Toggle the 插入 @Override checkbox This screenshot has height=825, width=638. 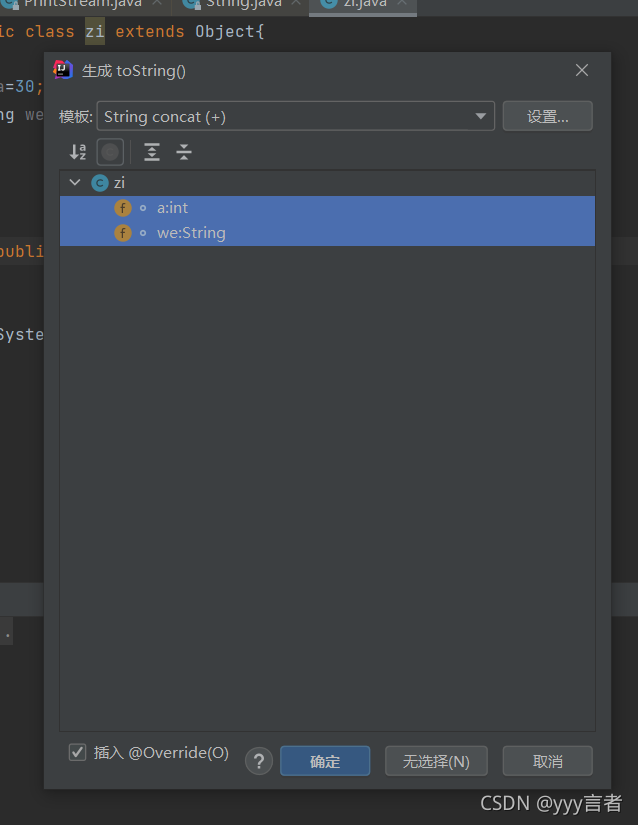click(77, 752)
